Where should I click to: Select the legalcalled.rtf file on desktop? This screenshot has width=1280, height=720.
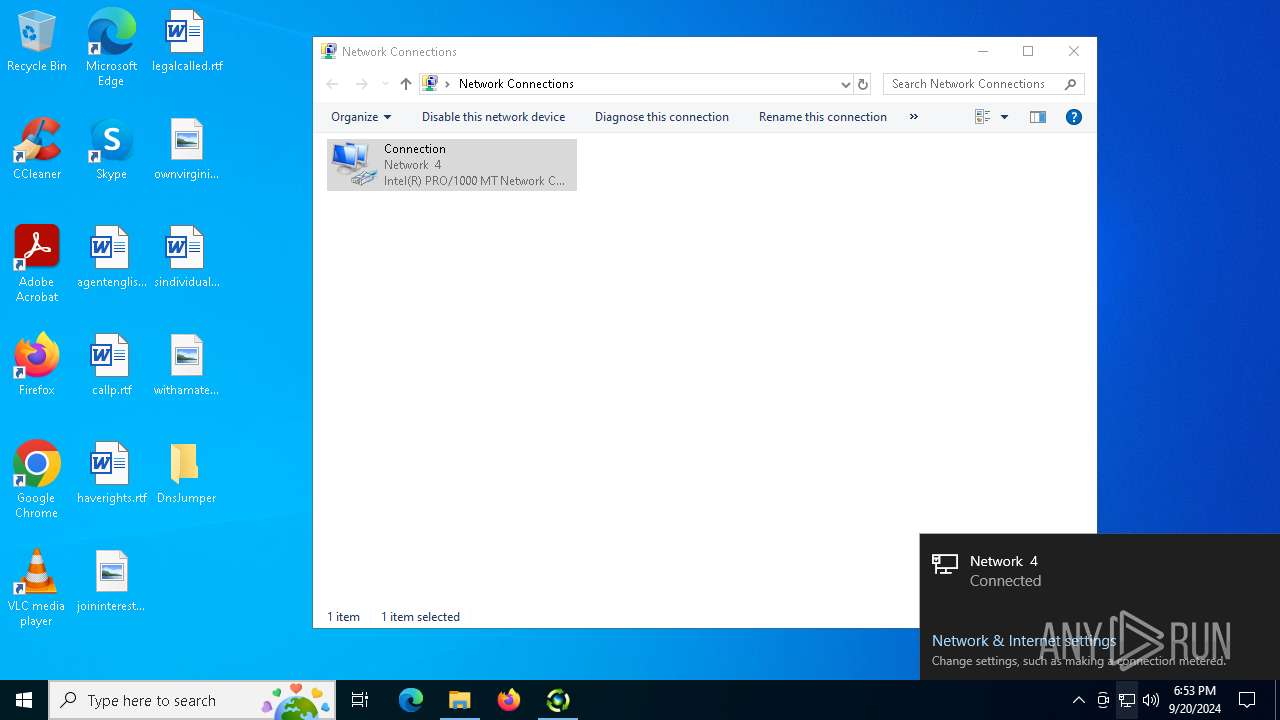[186, 41]
